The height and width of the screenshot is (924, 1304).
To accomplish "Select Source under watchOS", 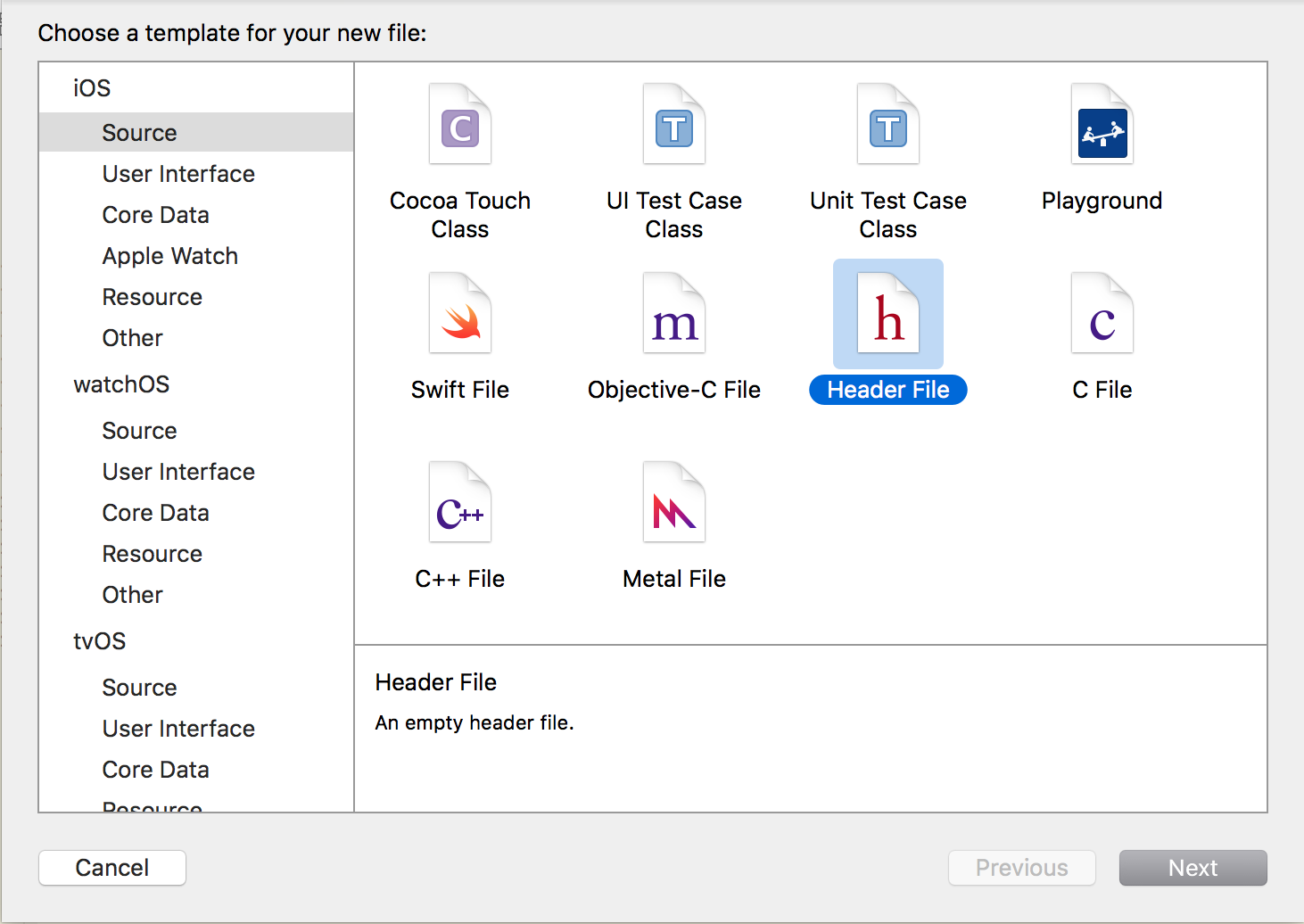I will click(139, 431).
